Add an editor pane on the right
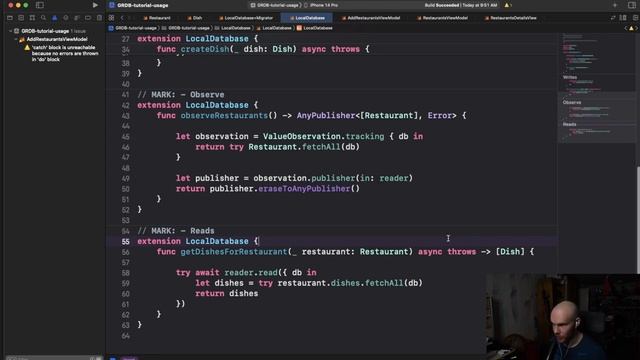The image size is (640, 360). coord(635,18)
